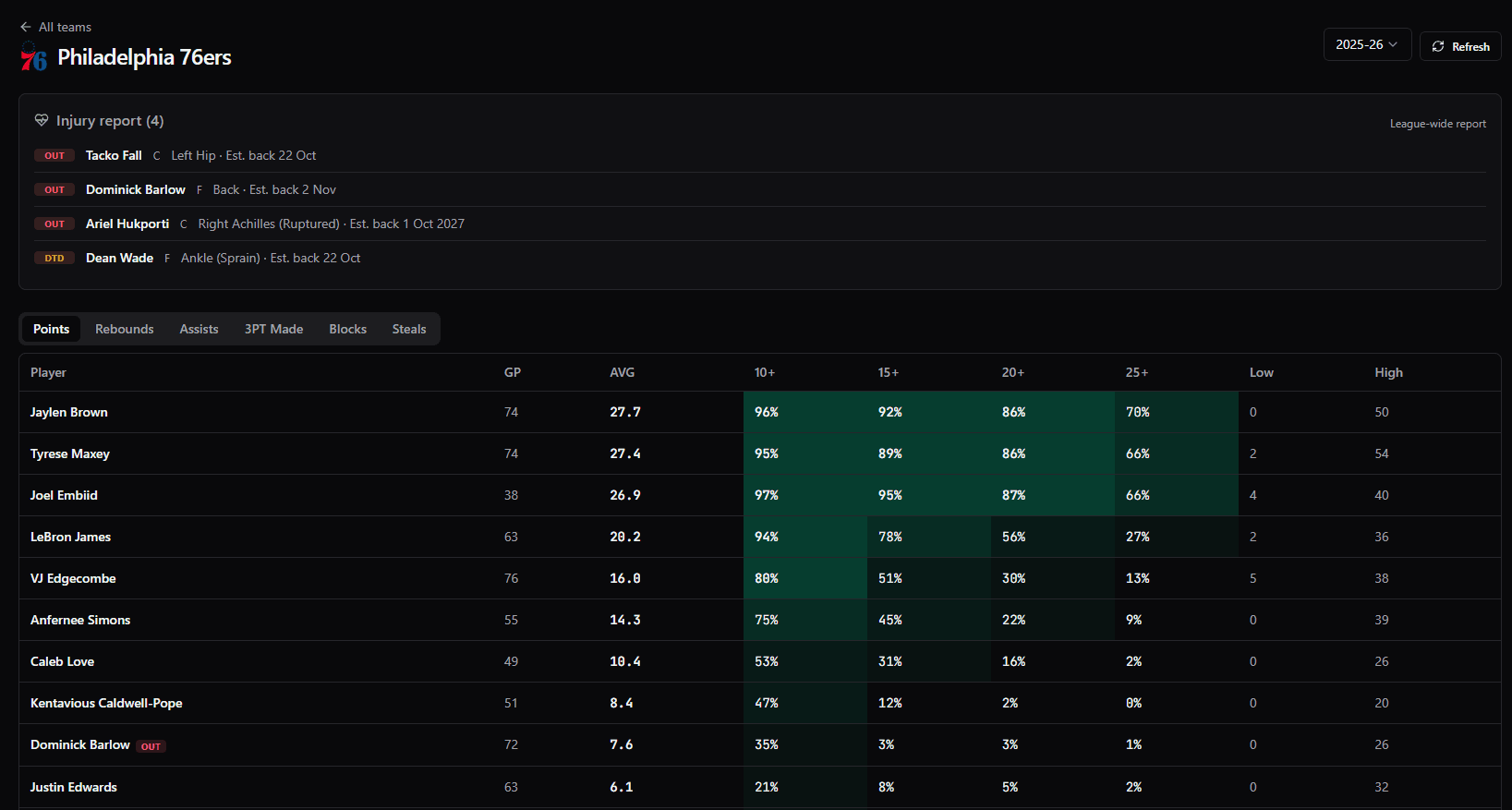1512x810 pixels.
Task: Click LeBron James's 20.2 average
Action: (625, 537)
